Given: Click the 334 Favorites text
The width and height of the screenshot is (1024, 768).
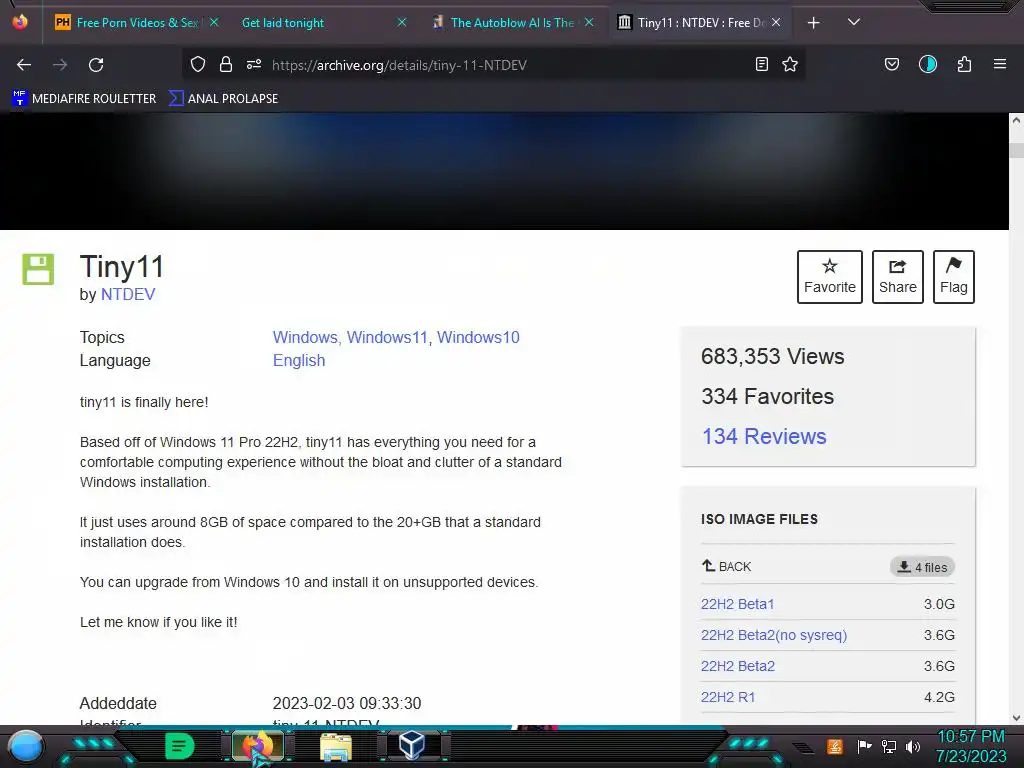Looking at the screenshot, I should [x=767, y=396].
